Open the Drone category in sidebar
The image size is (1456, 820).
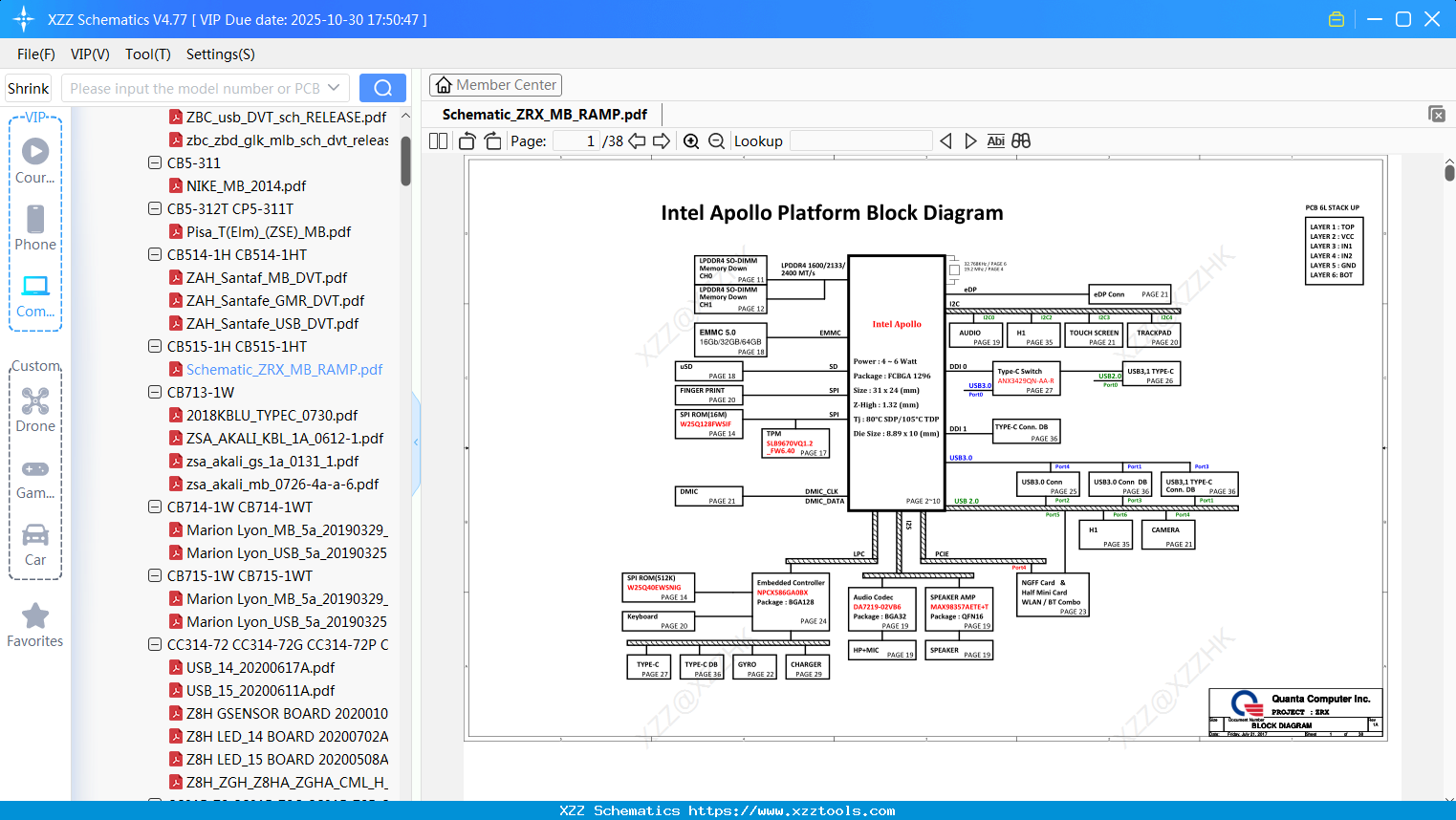point(35,410)
